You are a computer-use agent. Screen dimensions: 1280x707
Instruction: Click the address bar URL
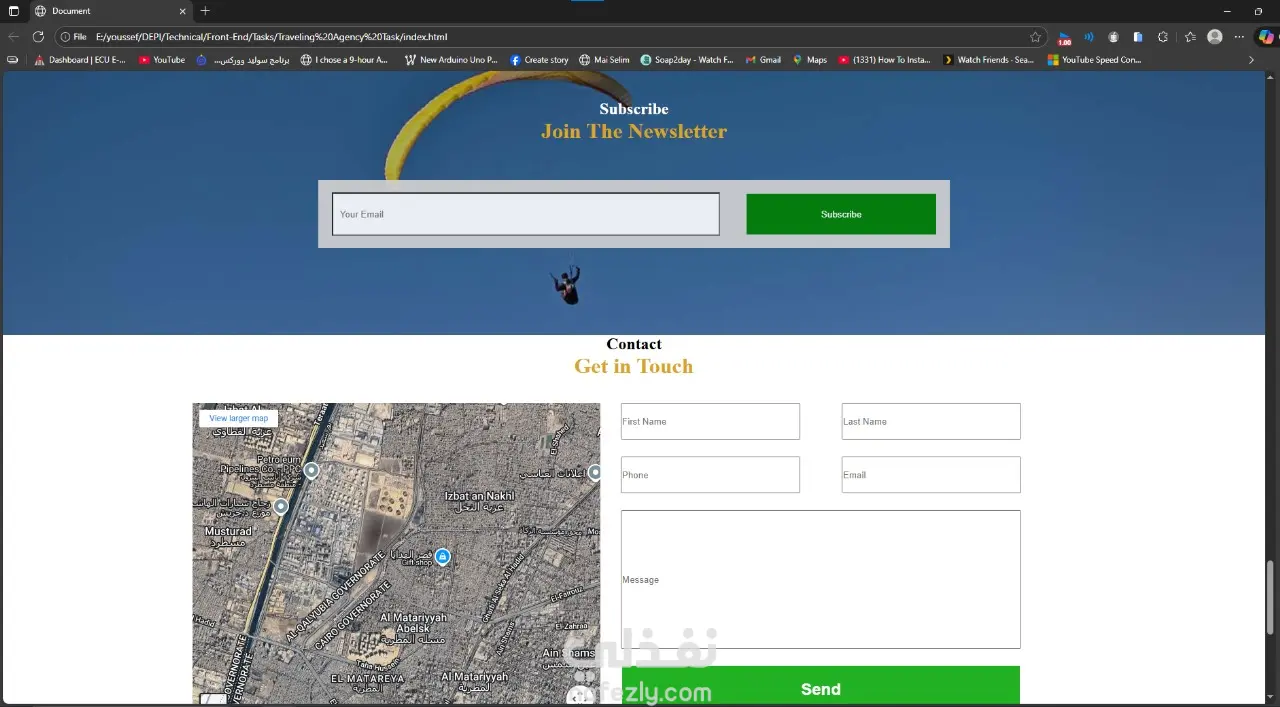tap(271, 37)
